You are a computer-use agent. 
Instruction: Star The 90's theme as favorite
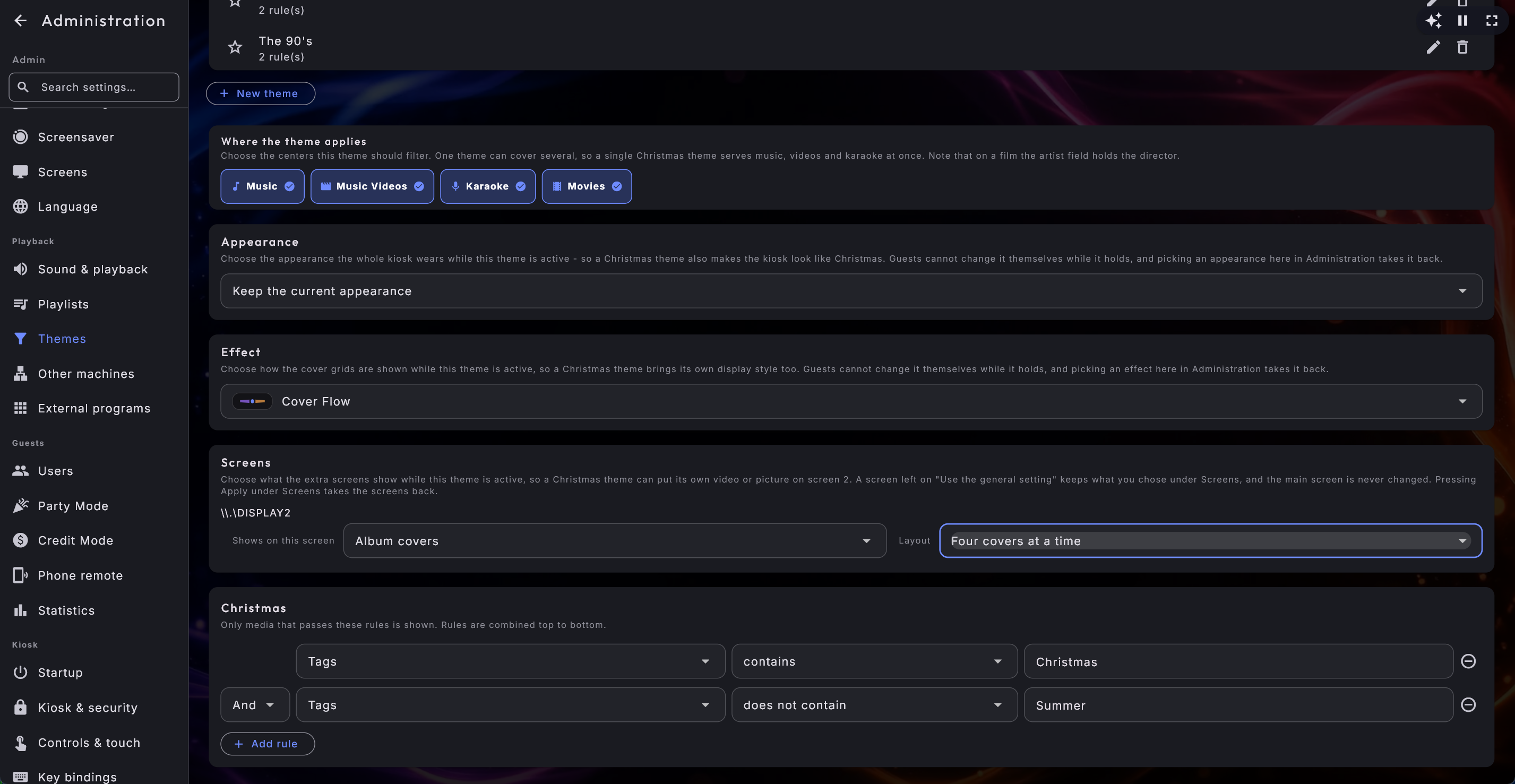point(235,47)
